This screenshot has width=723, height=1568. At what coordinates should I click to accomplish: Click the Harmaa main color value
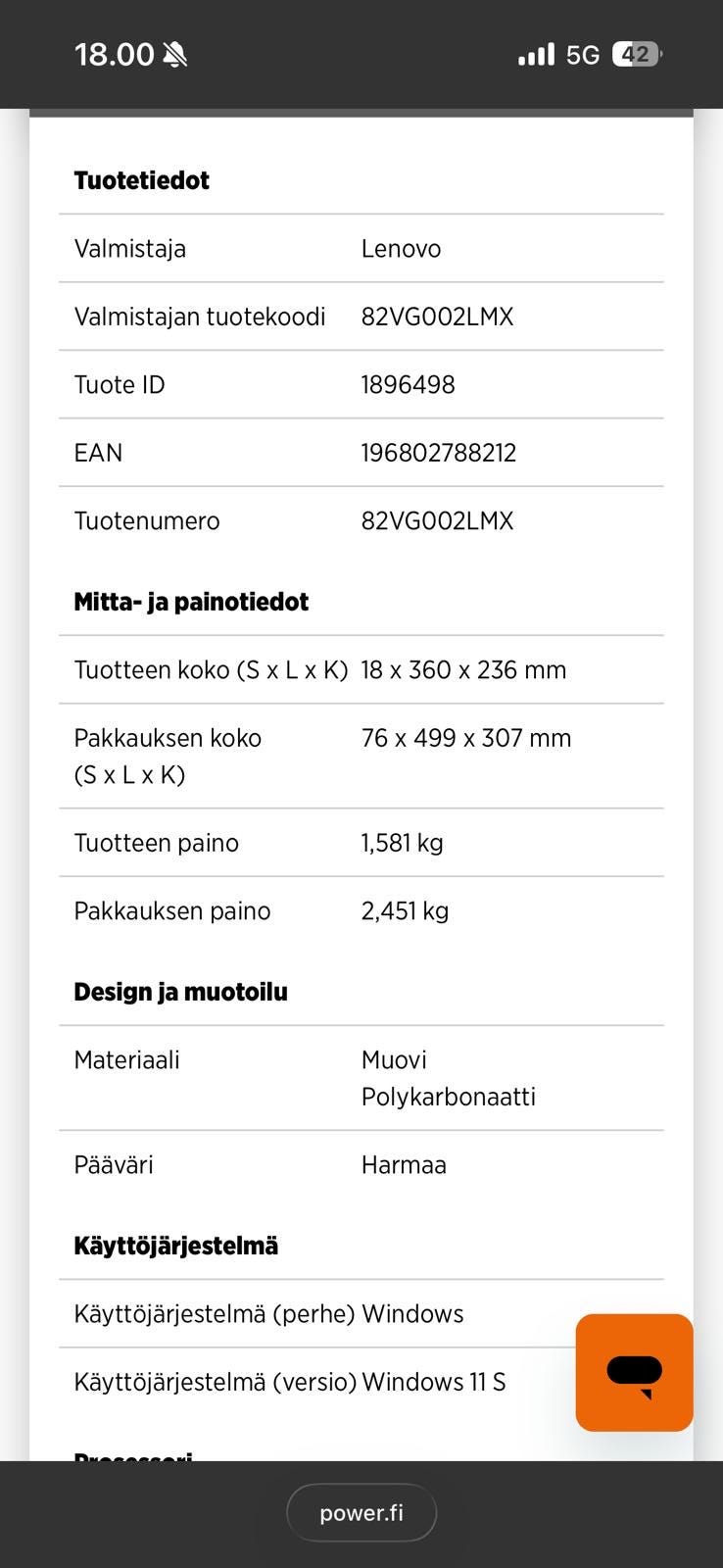click(404, 1165)
